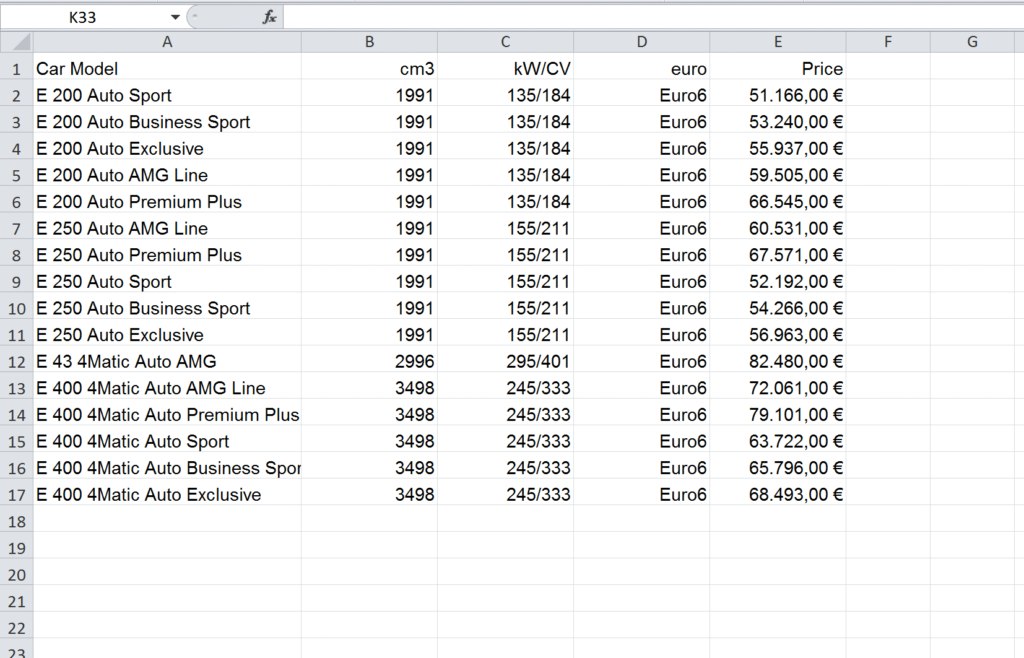The height and width of the screenshot is (658, 1024).
Task: Select column B header
Action: (x=370, y=42)
